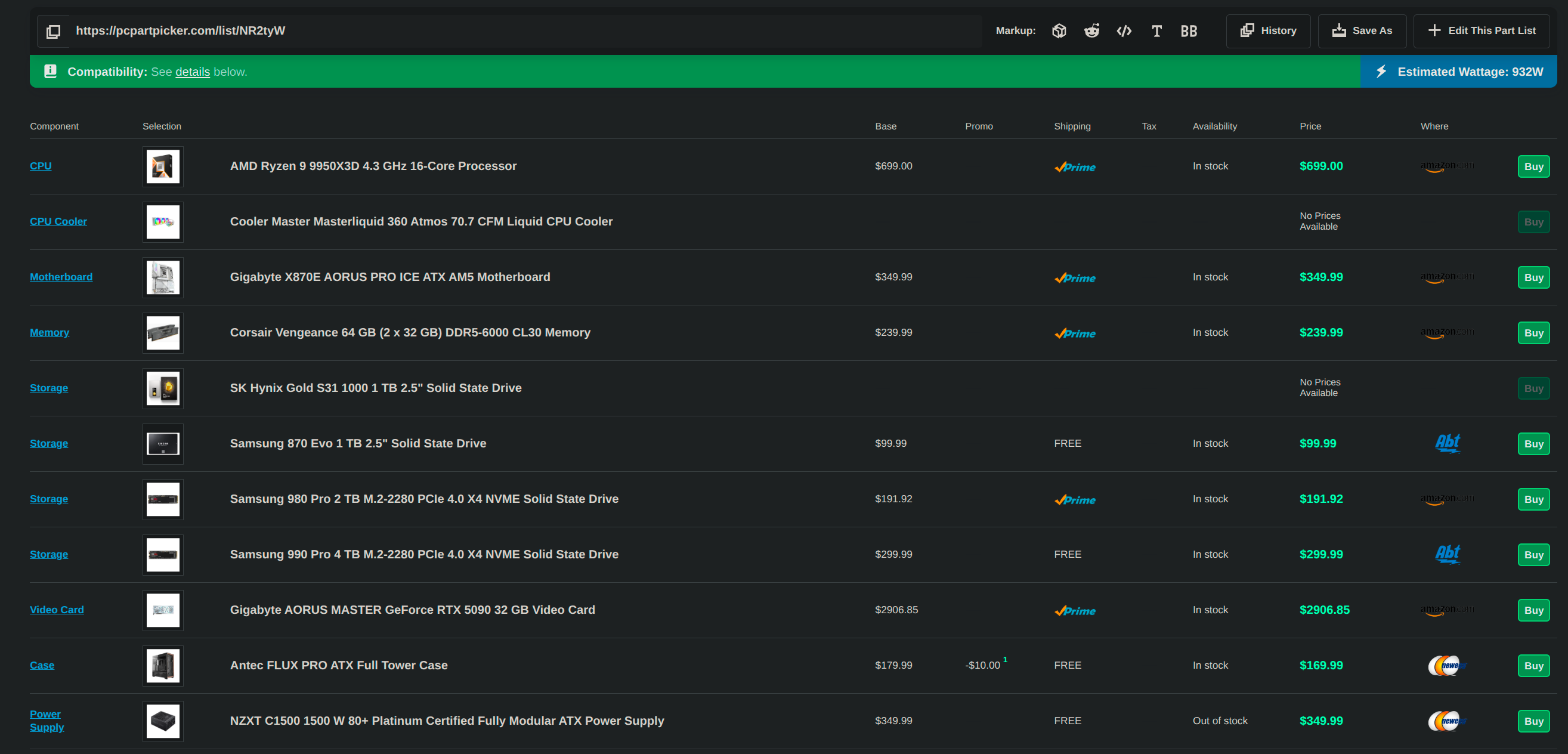Viewport: 1568px width, 754px height.
Task: Click Buy button for NZXT power supply
Action: 1533,721
